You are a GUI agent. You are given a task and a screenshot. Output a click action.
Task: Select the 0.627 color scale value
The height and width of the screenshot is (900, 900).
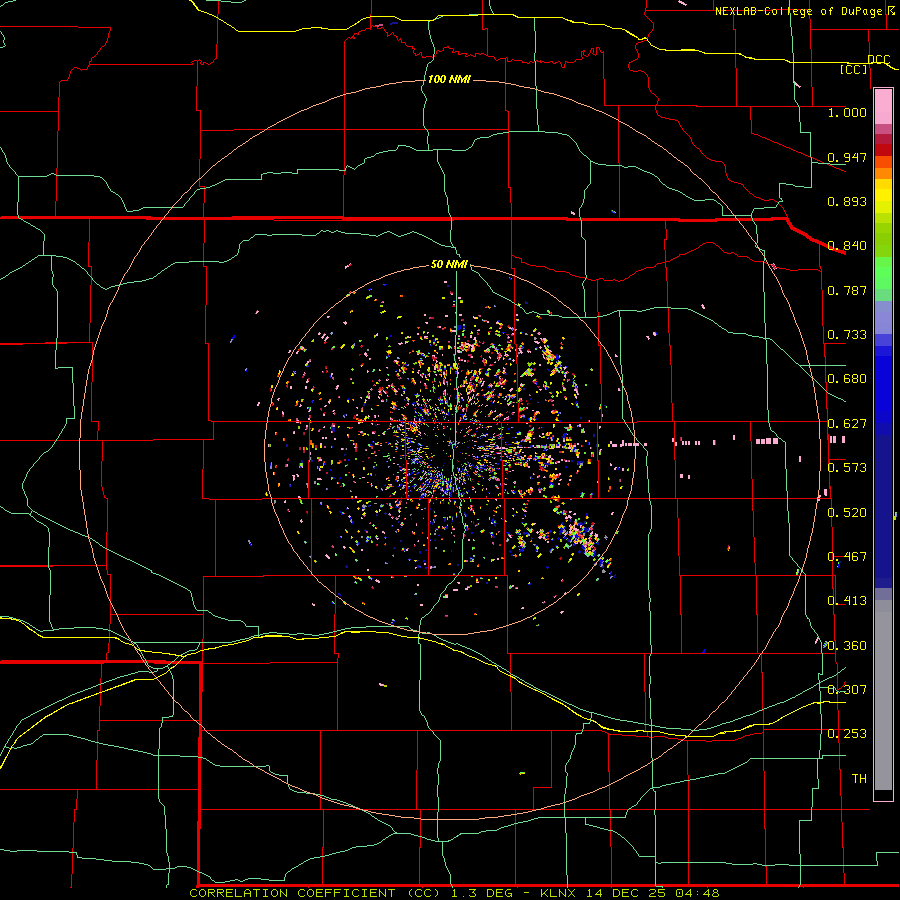pos(847,424)
